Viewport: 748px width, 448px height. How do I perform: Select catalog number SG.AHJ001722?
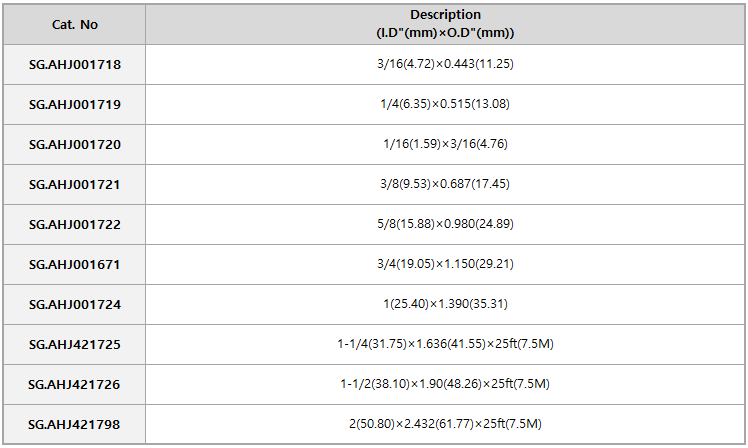coord(75,225)
